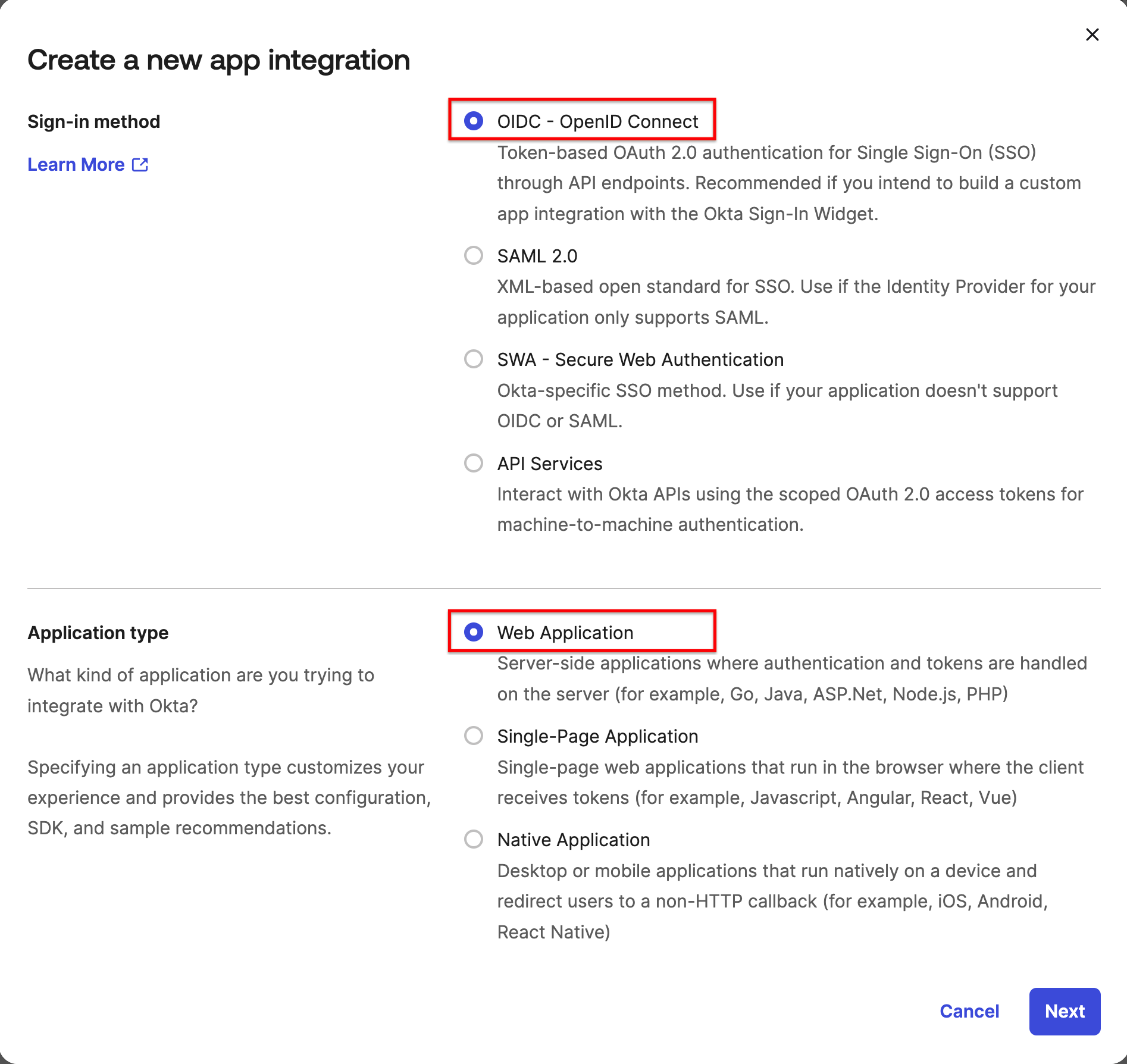Image resolution: width=1127 pixels, height=1064 pixels.
Task: Click the "Web Application" option label
Action: 565,633
